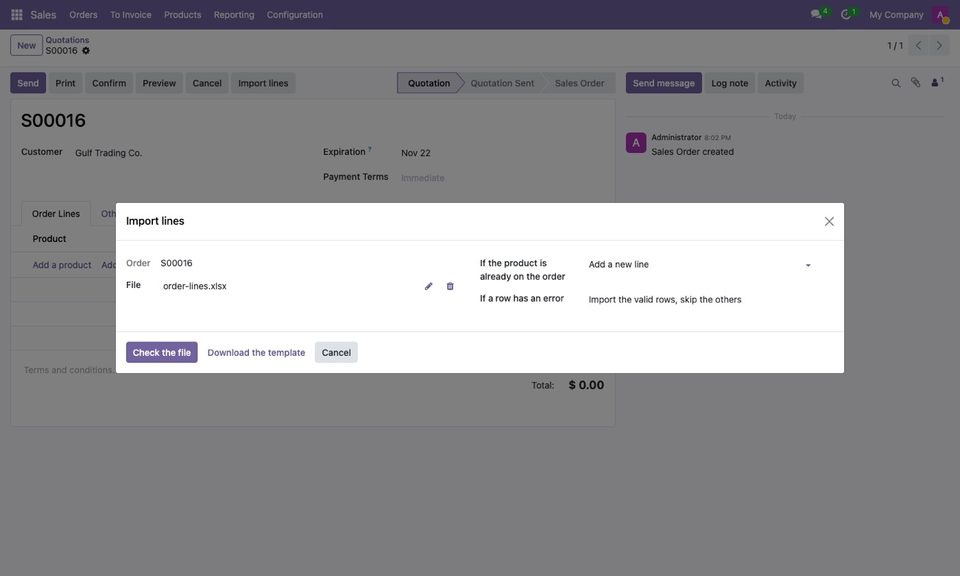
Task: Open the Products menu
Action: [x=182, y=15]
